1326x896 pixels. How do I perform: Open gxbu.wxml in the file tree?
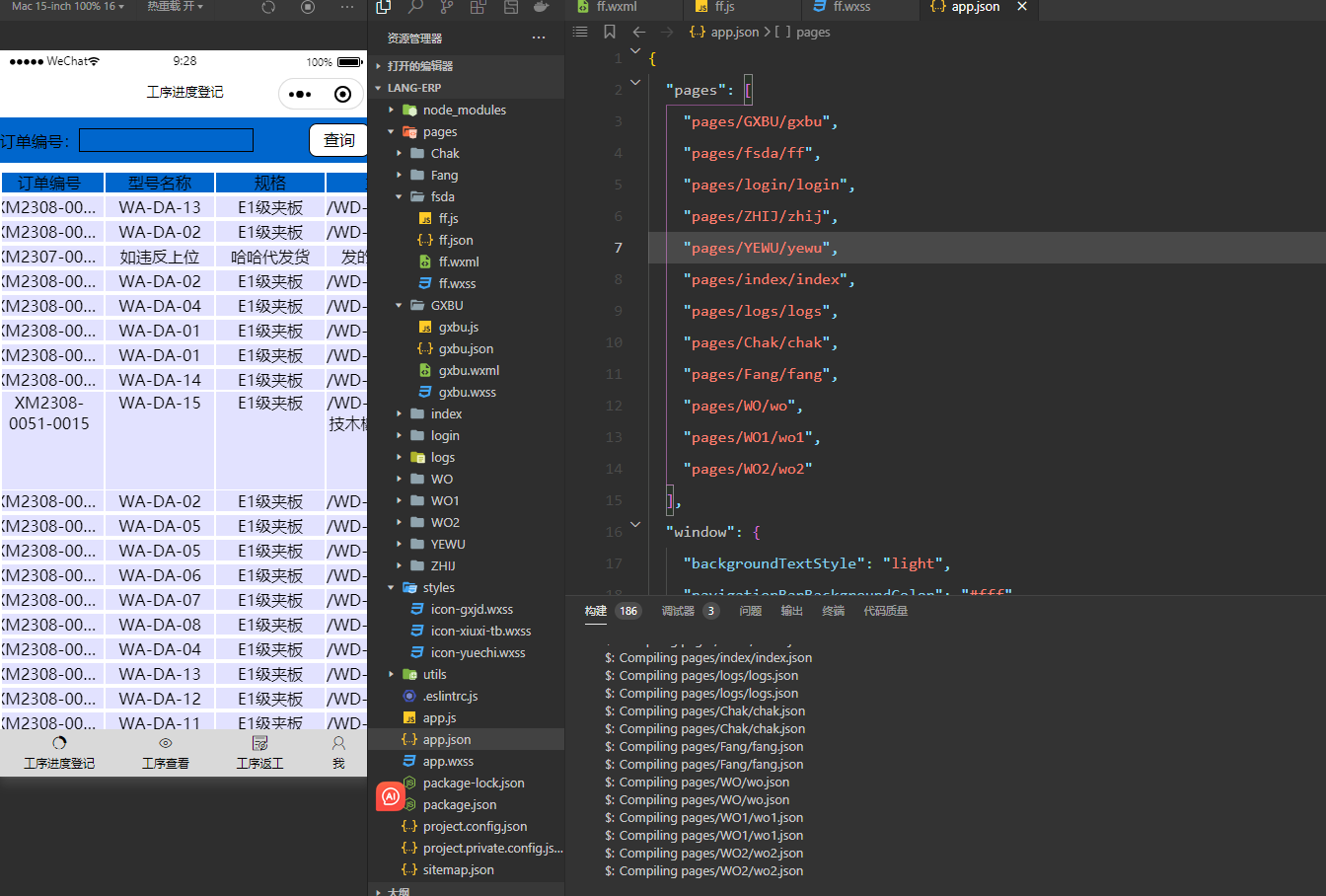pos(469,370)
